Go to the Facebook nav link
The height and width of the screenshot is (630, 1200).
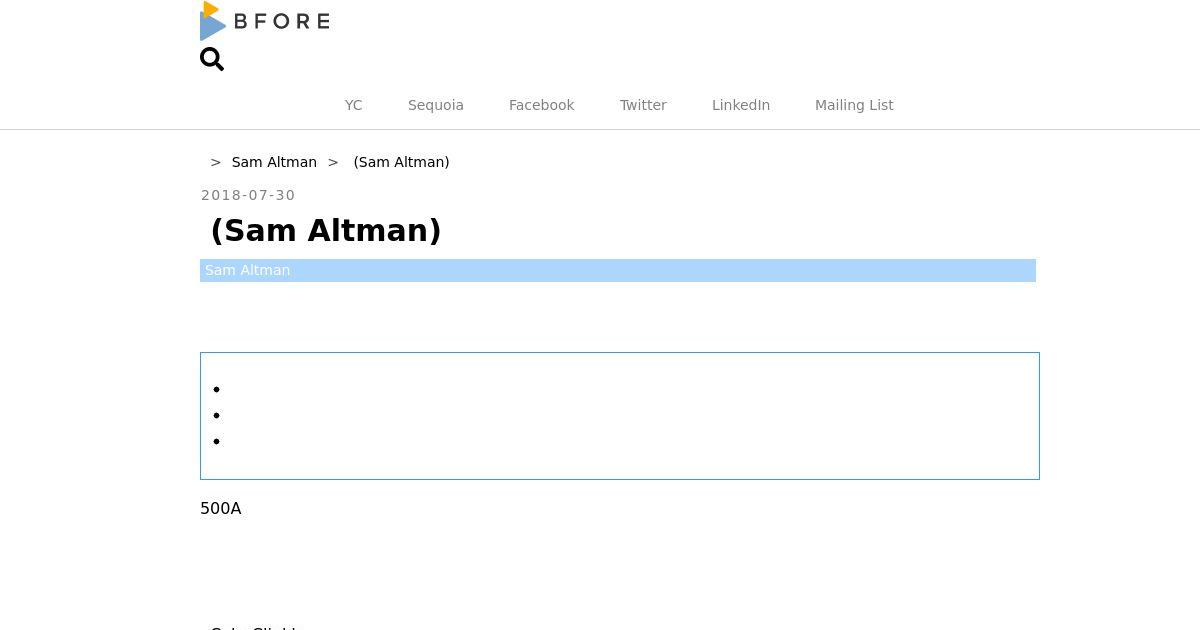click(x=541, y=105)
